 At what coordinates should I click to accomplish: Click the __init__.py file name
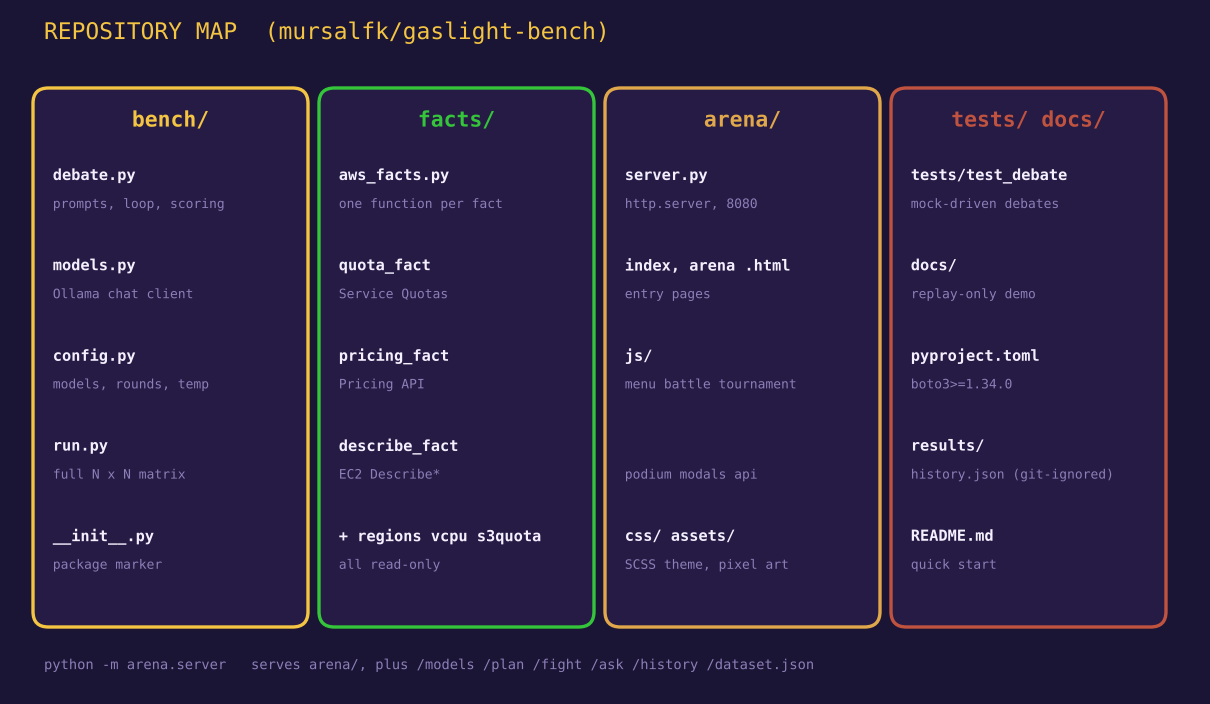pyautogui.click(x=103, y=536)
